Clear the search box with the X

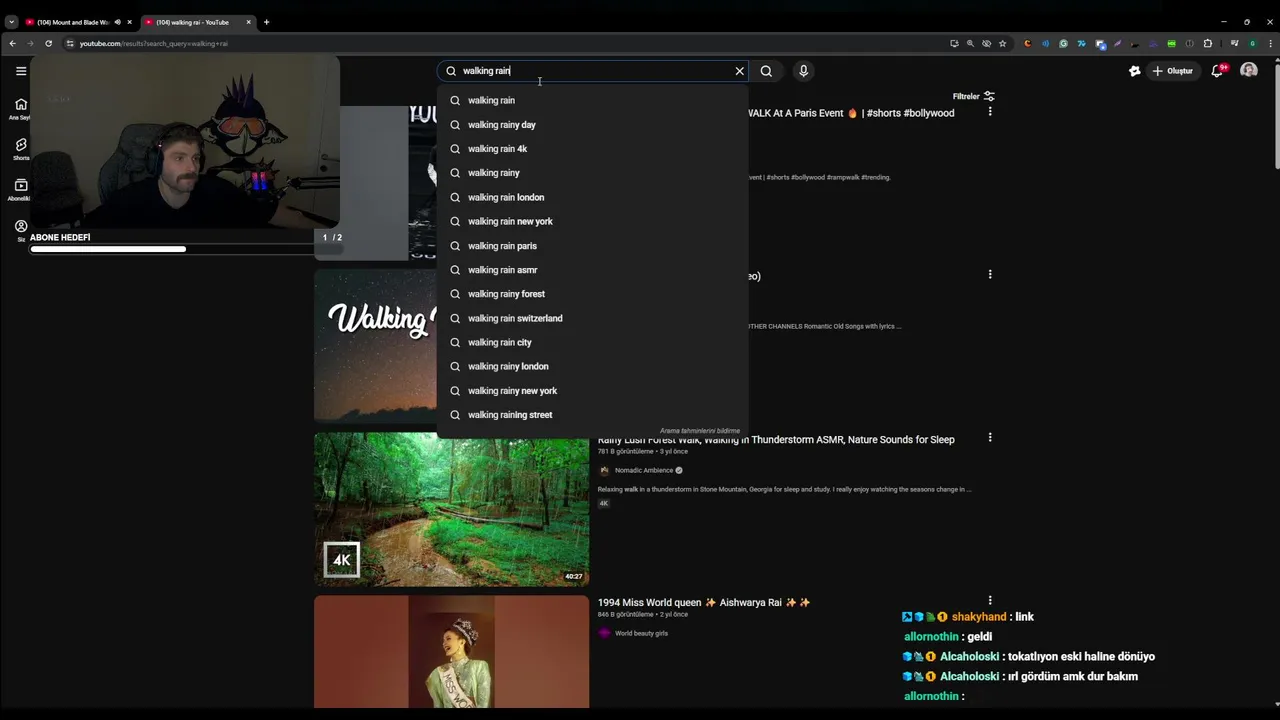740,71
